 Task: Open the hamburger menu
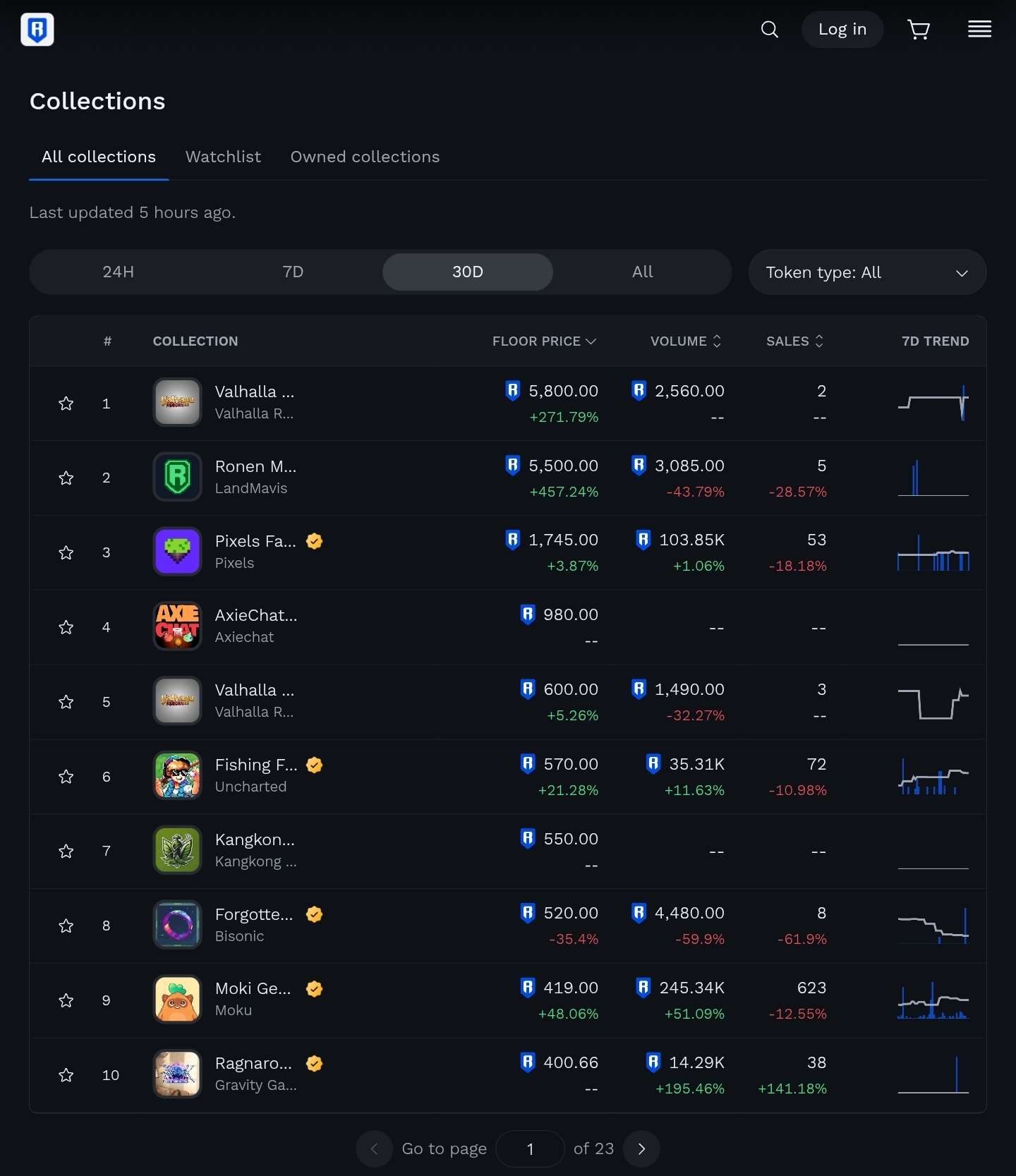tap(979, 30)
